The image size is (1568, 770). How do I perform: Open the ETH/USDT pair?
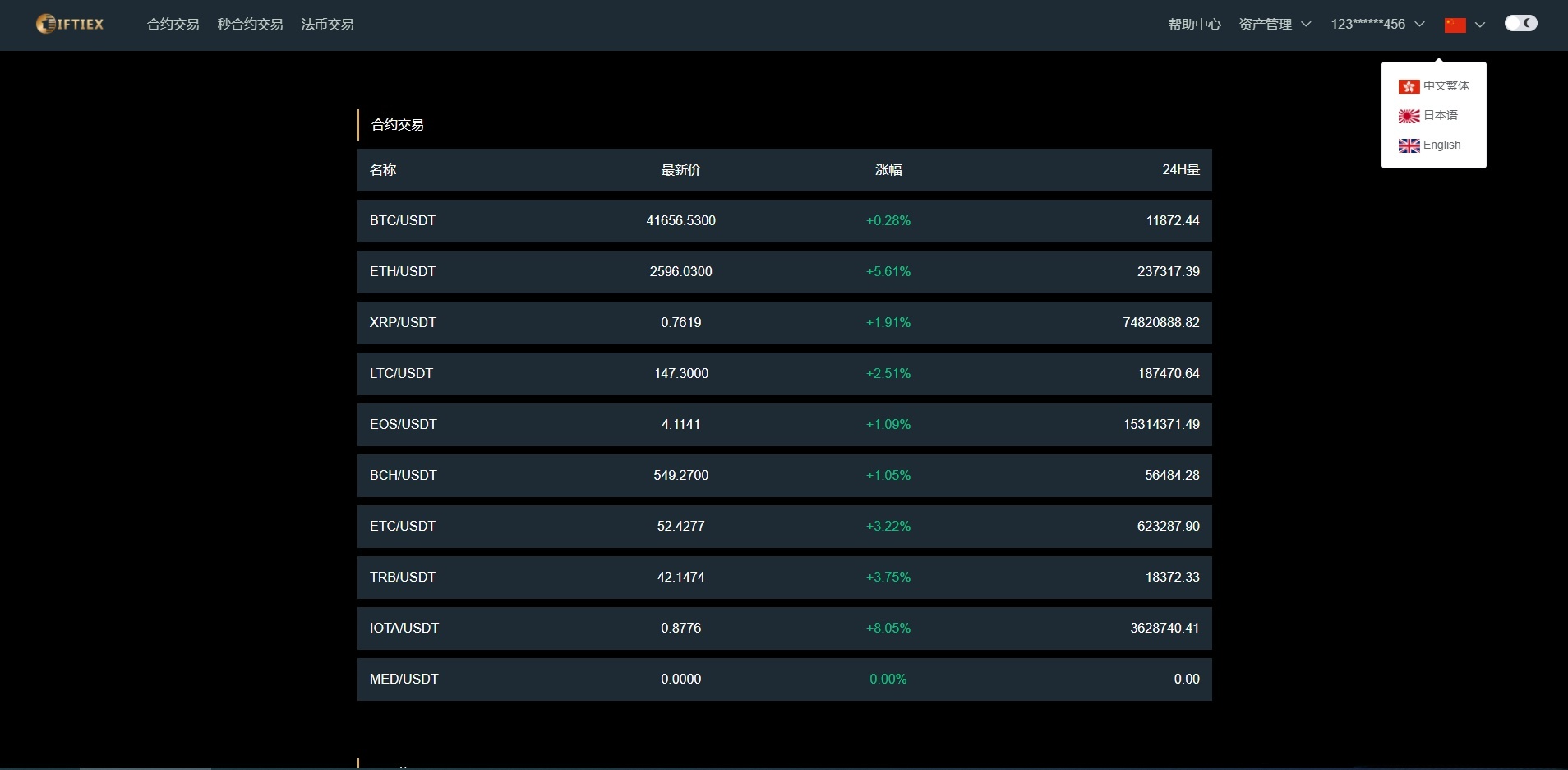(784, 272)
